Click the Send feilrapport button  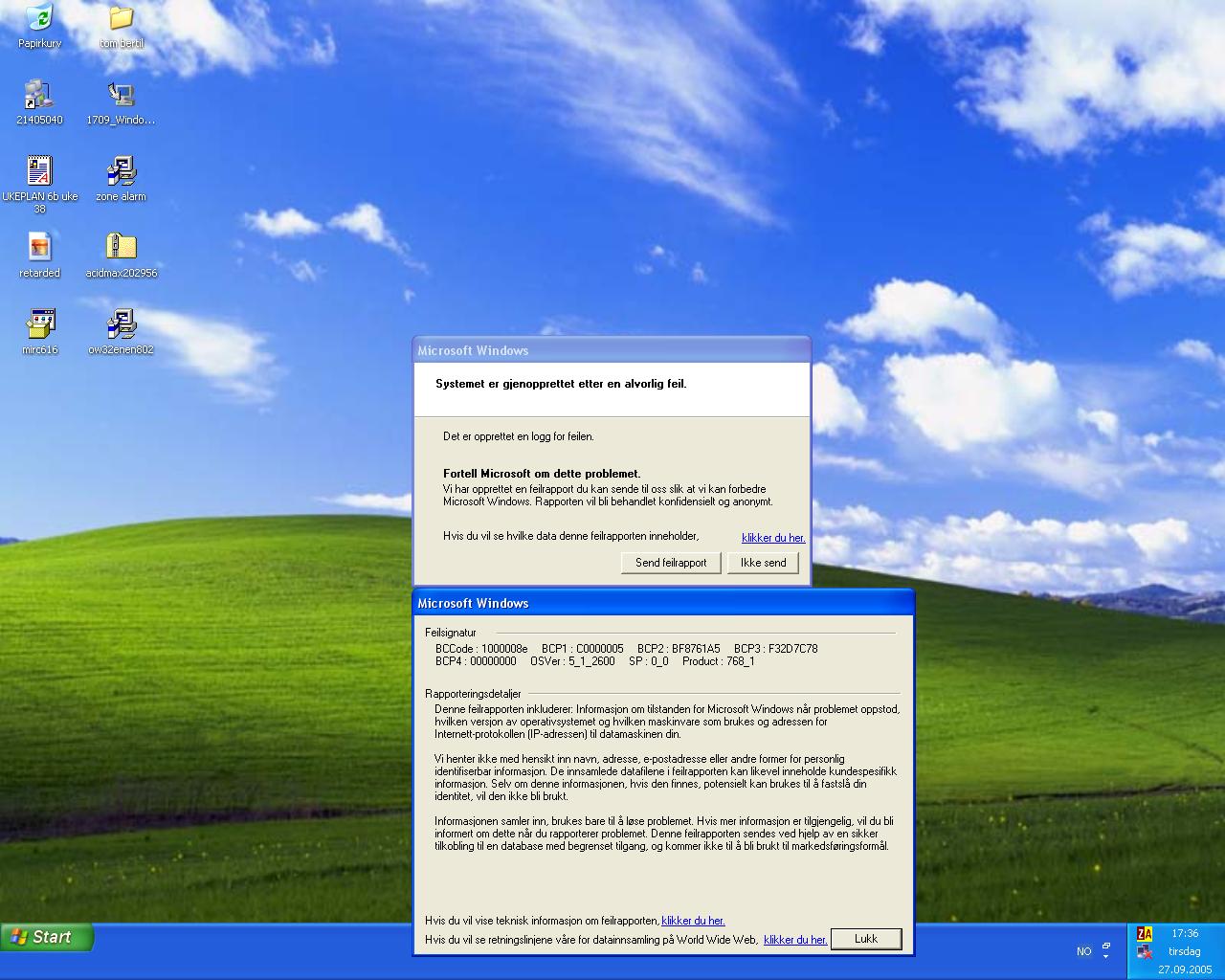coord(671,563)
